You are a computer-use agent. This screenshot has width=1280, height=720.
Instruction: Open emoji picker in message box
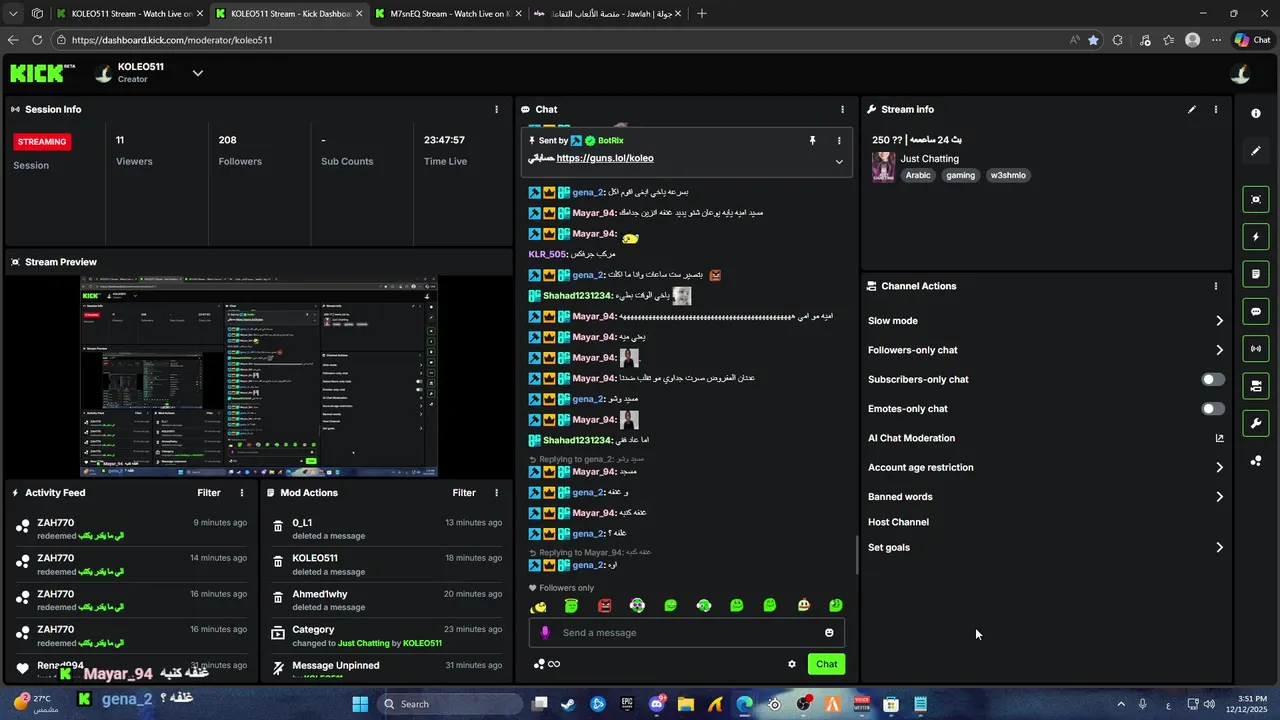pyautogui.click(x=829, y=632)
